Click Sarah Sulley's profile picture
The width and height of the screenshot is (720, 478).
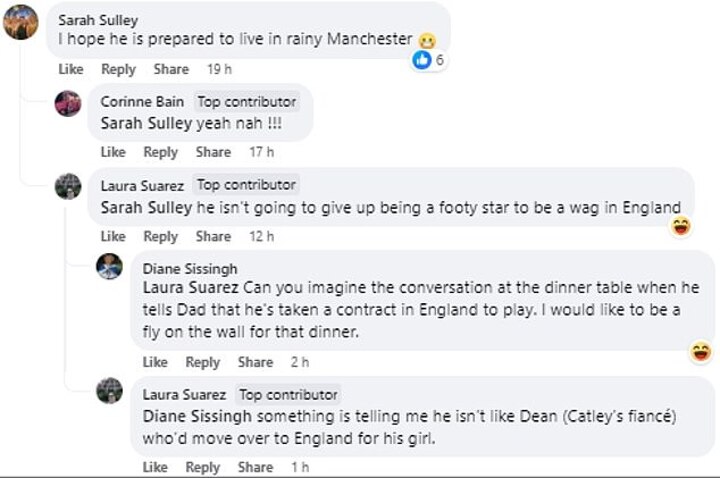[x=21, y=21]
